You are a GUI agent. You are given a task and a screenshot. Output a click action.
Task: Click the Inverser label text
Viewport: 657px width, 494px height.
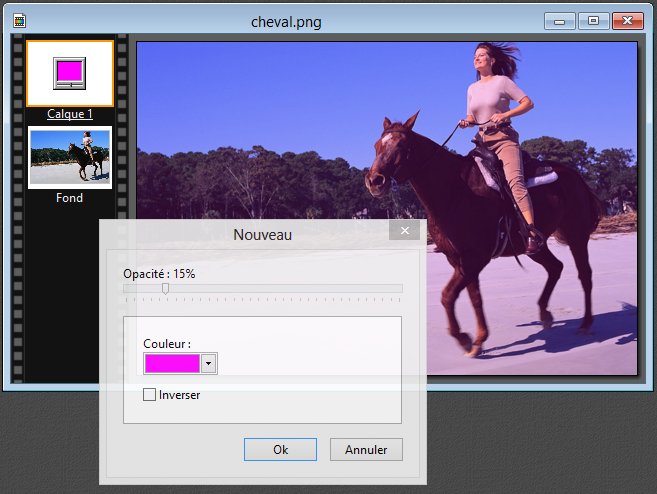[180, 395]
